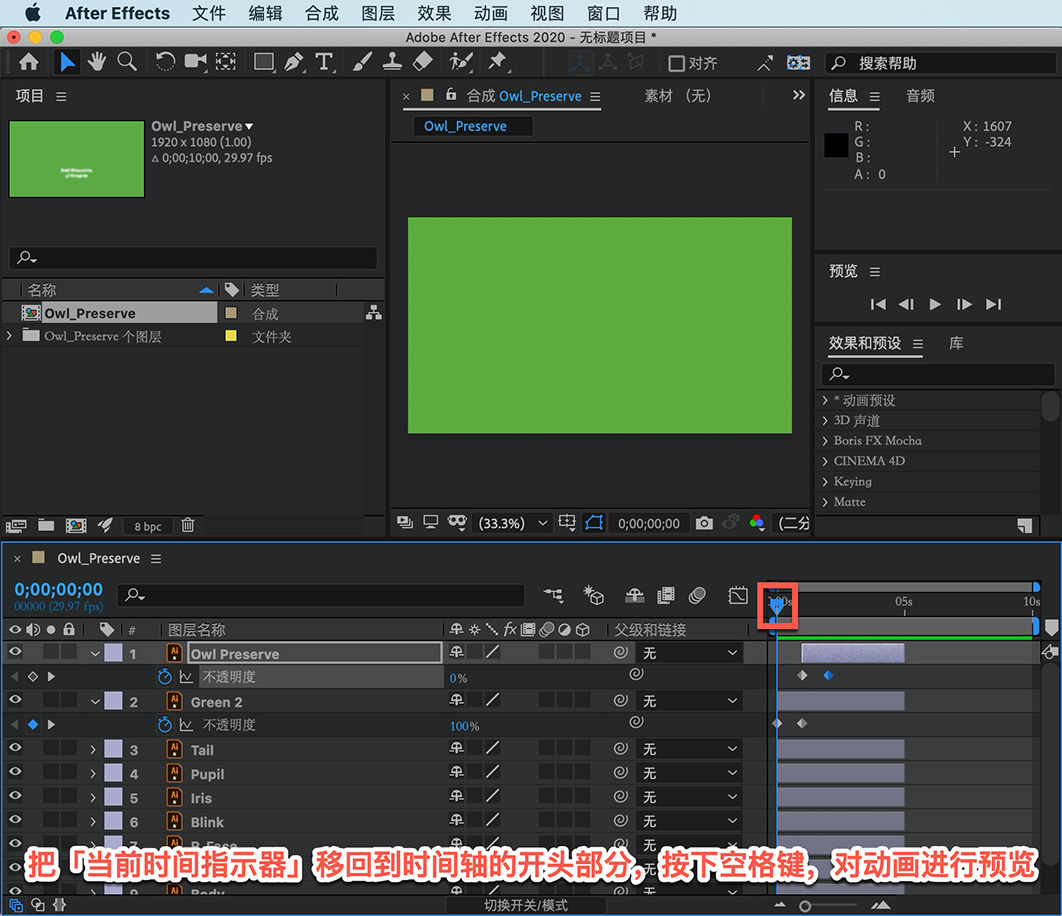The height and width of the screenshot is (916, 1062).
Task: Click the 切换开关/模式 button
Action: [526, 905]
